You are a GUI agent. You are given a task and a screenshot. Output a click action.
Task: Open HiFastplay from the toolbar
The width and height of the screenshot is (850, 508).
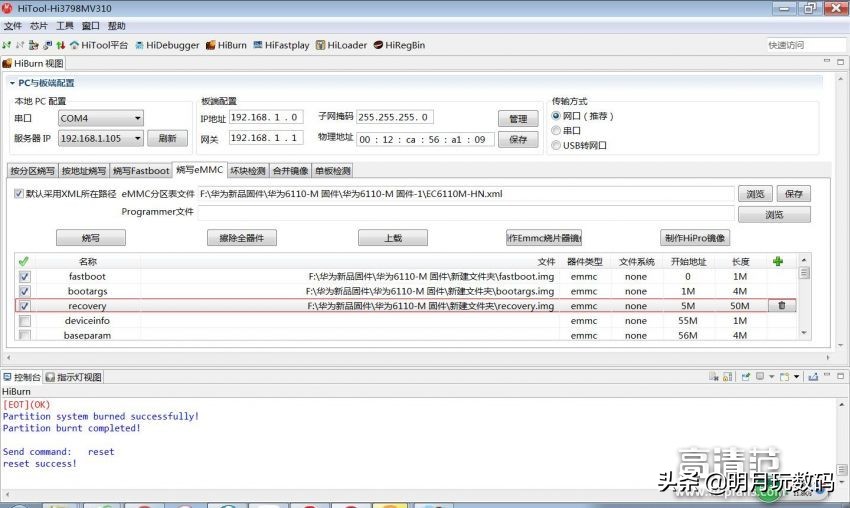click(281, 45)
